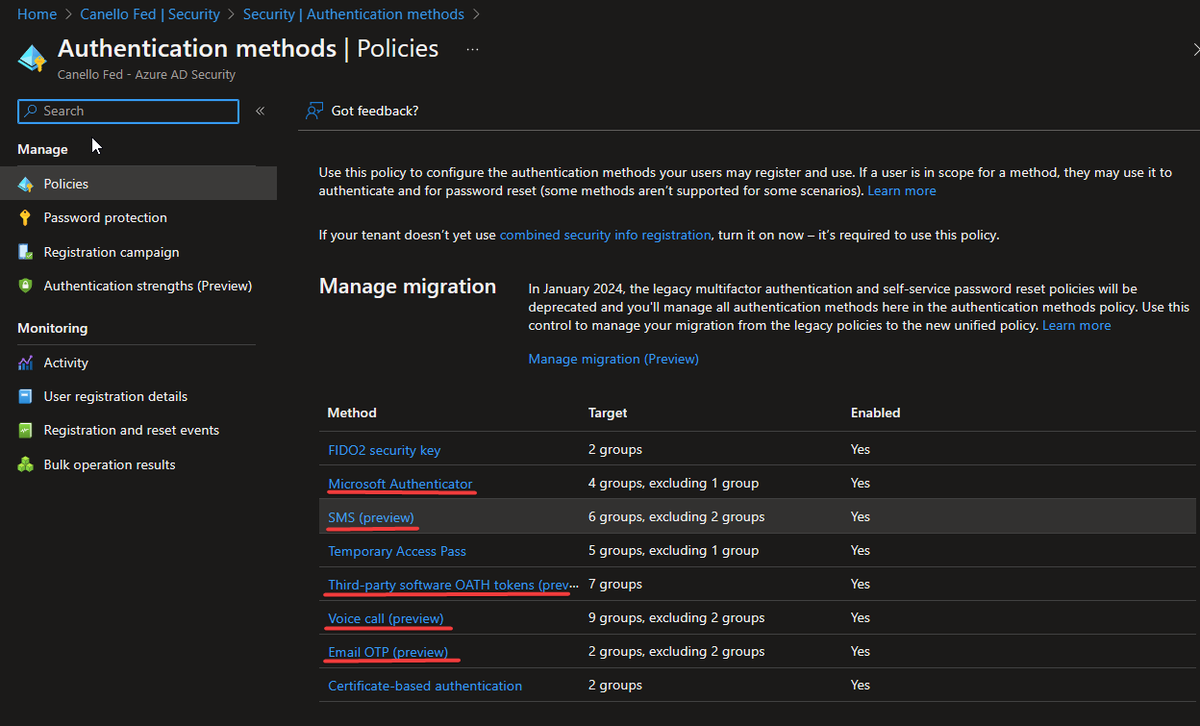Click the Policies sidebar icon

point(25,184)
